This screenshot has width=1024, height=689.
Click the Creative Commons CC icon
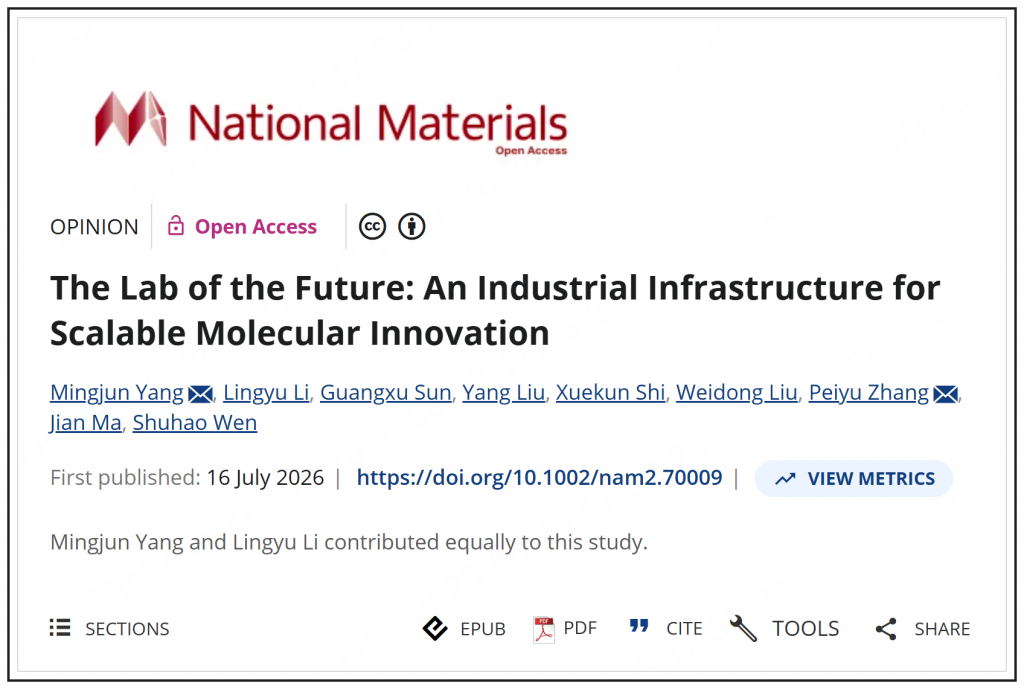coord(372,227)
